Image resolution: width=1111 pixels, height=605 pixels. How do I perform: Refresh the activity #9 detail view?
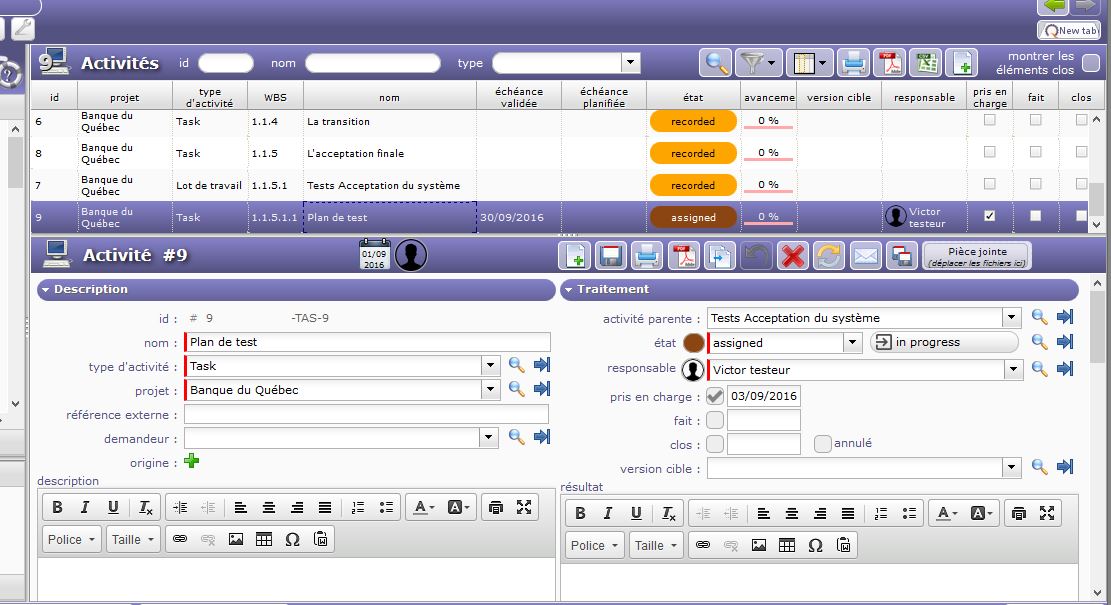coord(828,256)
